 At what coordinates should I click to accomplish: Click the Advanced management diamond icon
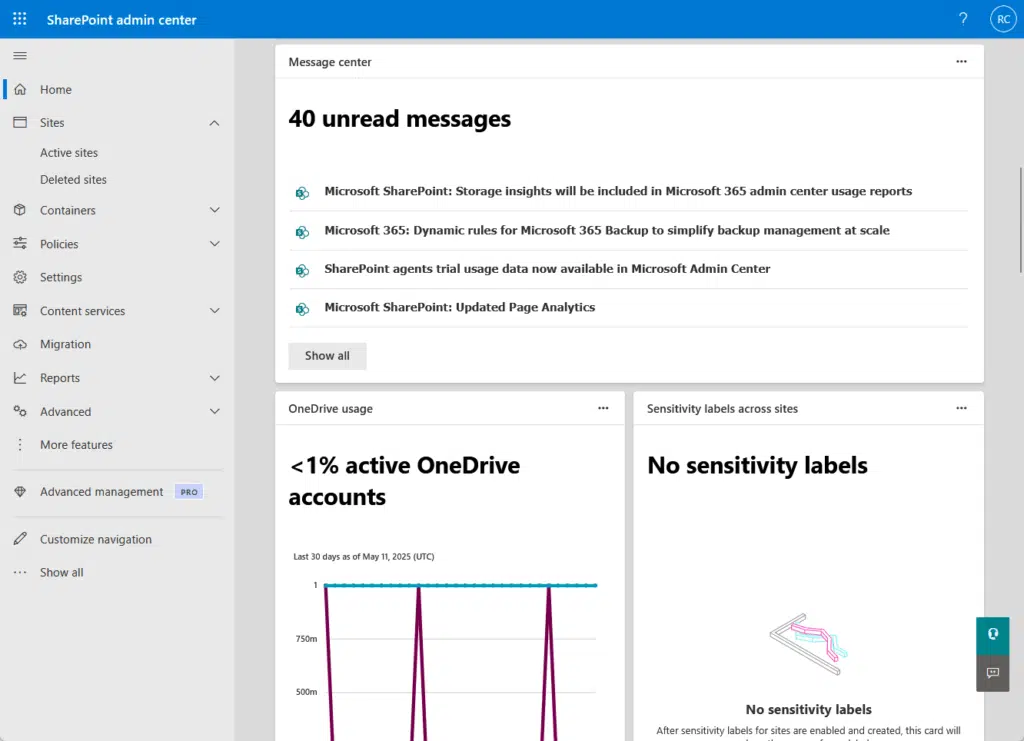[20, 492]
